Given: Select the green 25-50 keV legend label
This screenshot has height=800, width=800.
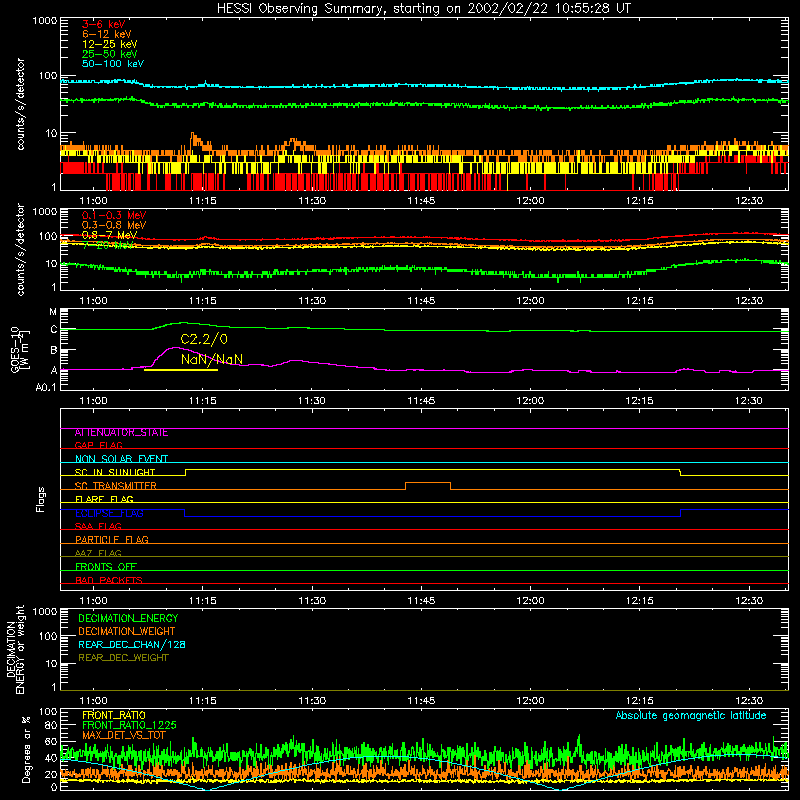Looking at the screenshot, I should point(110,54).
